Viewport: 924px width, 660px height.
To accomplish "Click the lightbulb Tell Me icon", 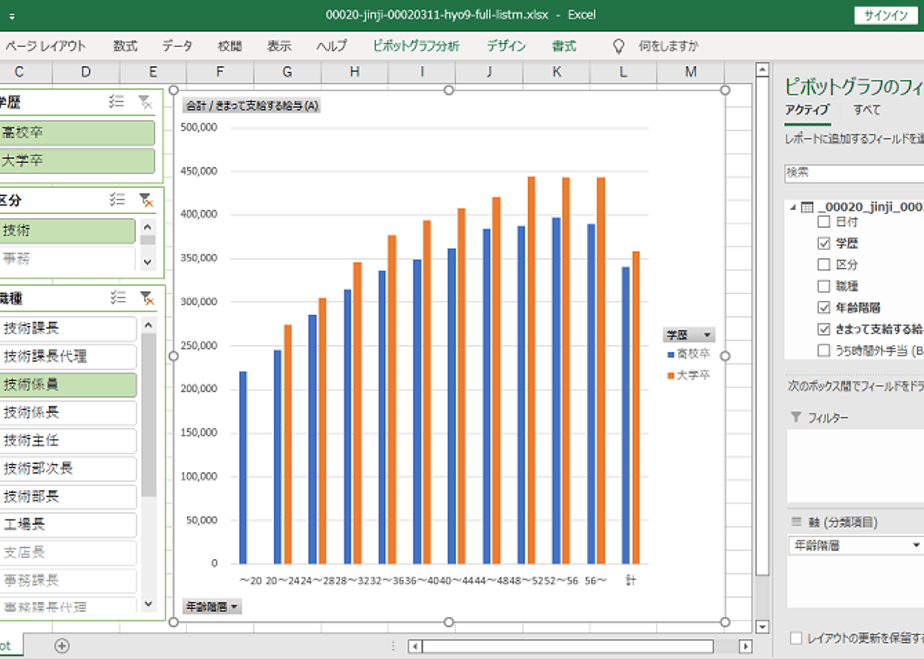I will tap(618, 46).
